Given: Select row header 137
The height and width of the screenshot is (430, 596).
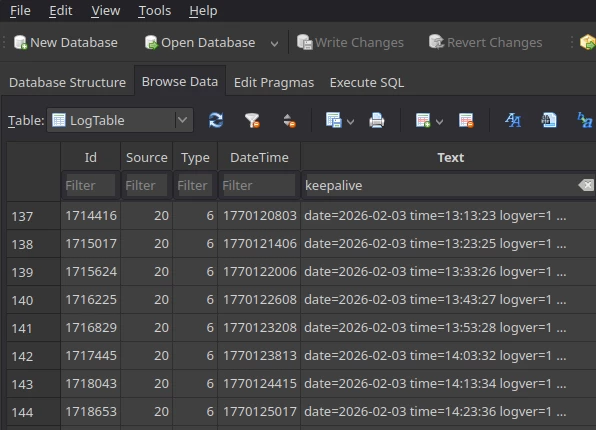Looking at the screenshot, I should tap(33, 216).
